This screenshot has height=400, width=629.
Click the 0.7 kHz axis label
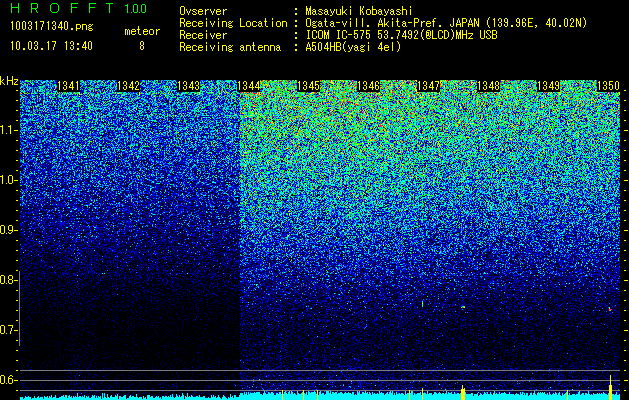(x=7, y=330)
